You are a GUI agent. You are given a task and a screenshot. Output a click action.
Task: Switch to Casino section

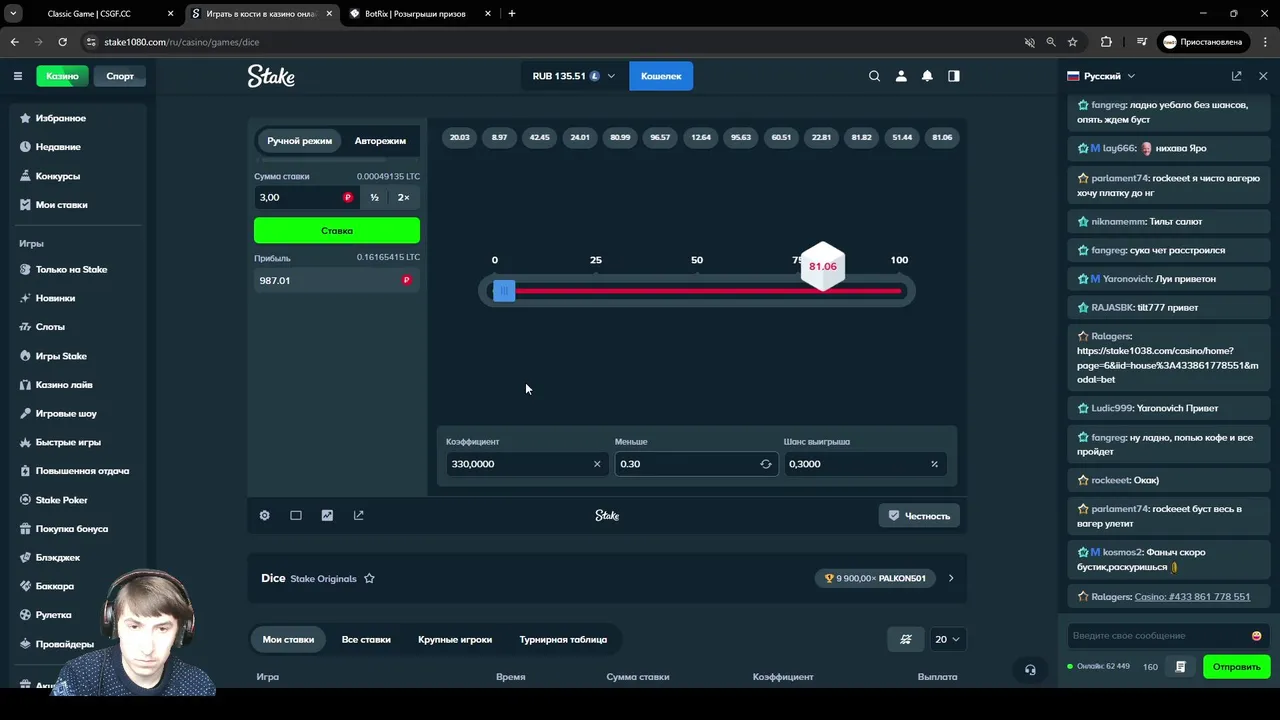pyautogui.click(x=62, y=76)
